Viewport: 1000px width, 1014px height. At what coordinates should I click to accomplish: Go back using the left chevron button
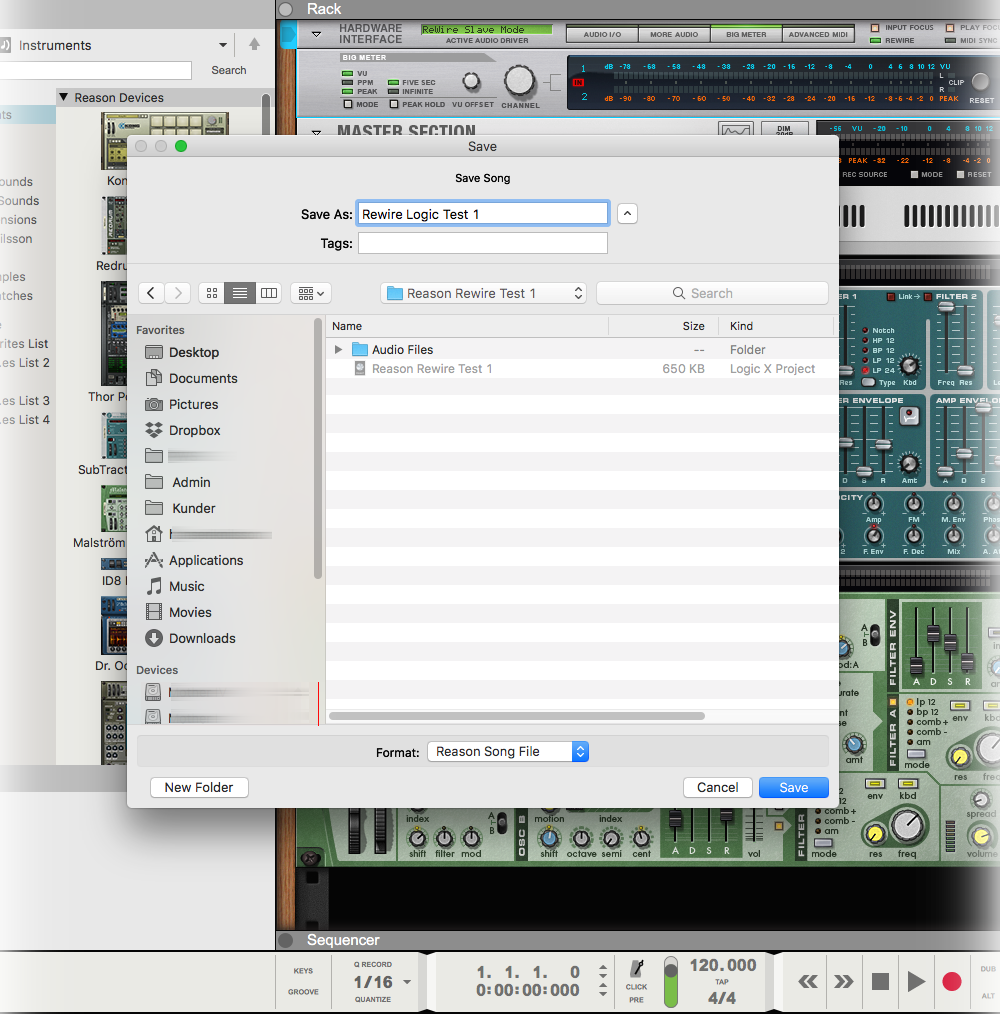(151, 293)
